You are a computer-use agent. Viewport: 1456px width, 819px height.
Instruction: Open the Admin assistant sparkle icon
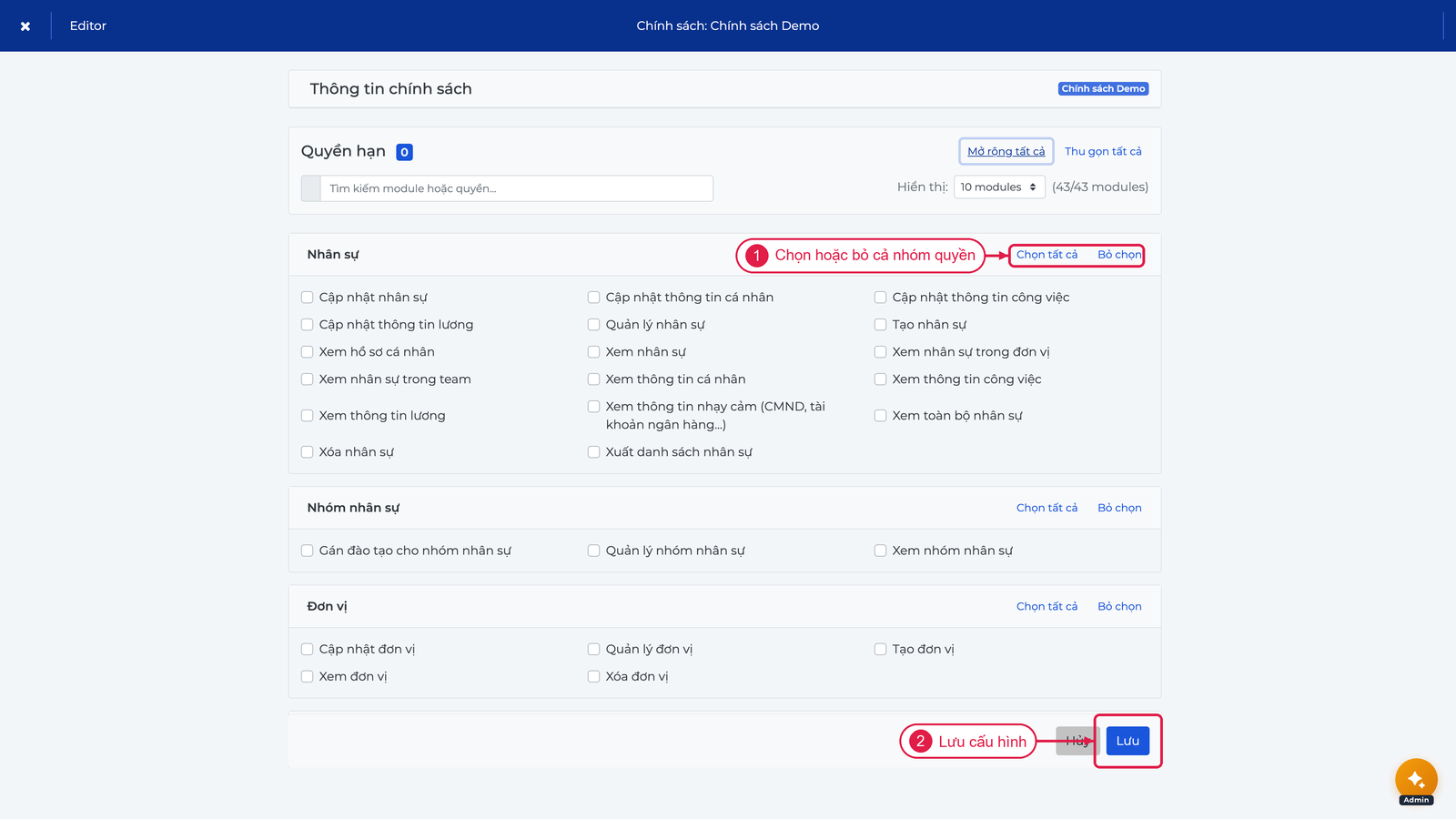point(1416,780)
